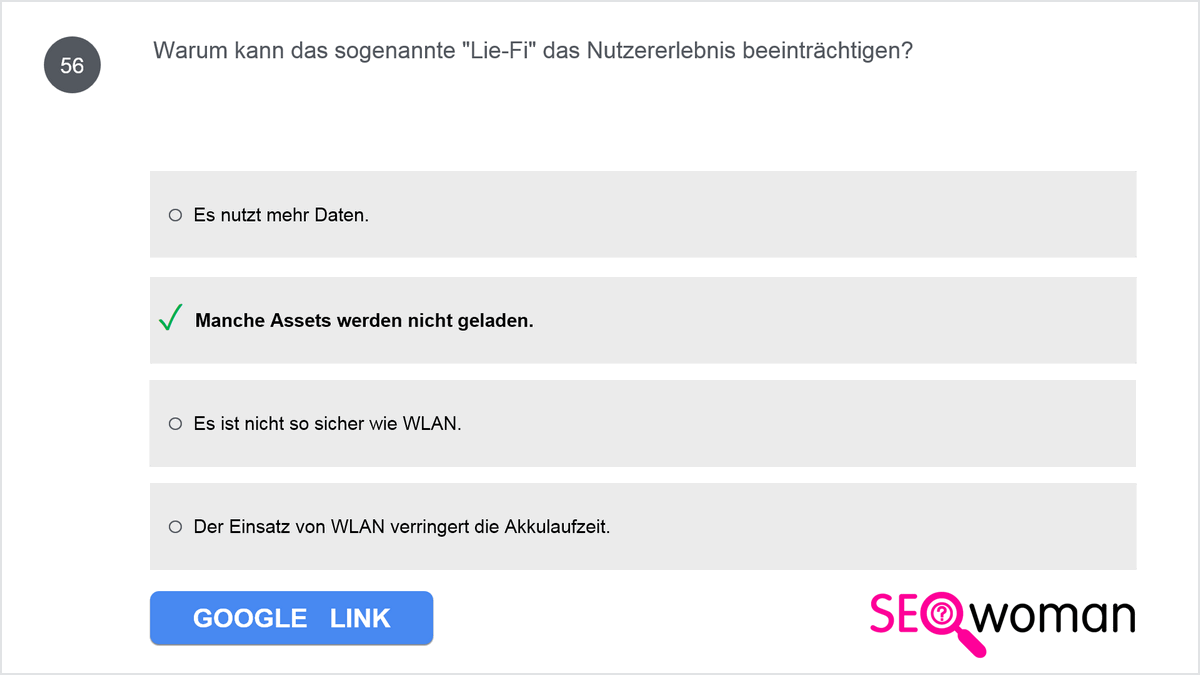Click the question number 56 badge
This screenshot has height=675, width=1200.
tap(72, 65)
